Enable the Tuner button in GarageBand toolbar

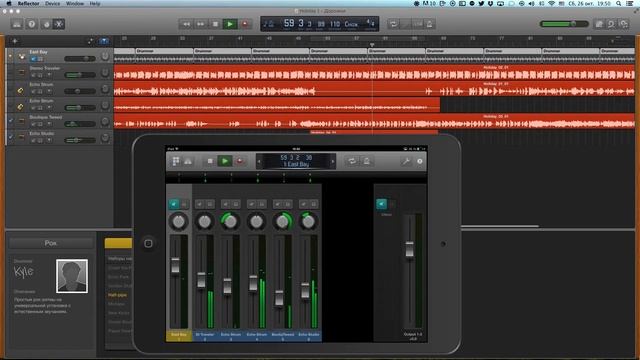(x=405, y=24)
